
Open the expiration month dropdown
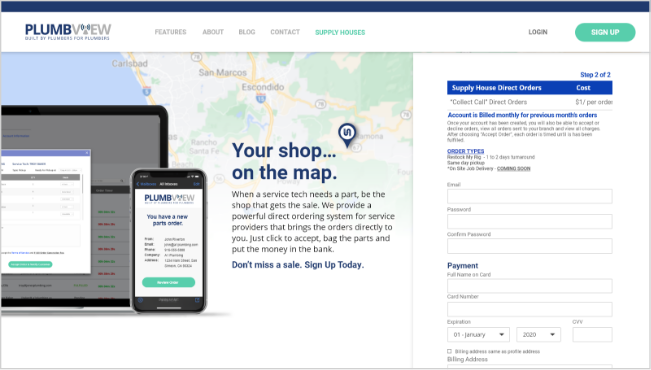coord(478,335)
